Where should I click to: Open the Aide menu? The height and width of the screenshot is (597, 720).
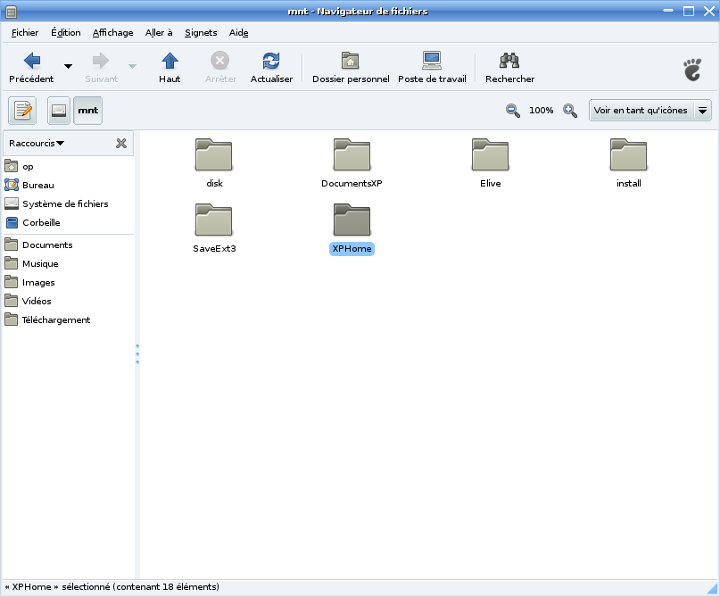tap(239, 33)
